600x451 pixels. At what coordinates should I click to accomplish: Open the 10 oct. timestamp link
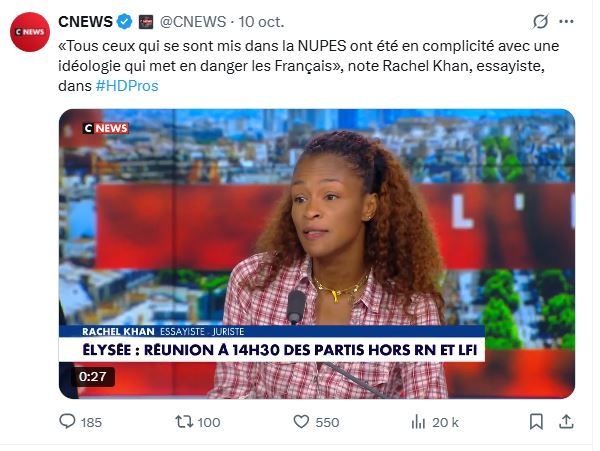point(261,22)
